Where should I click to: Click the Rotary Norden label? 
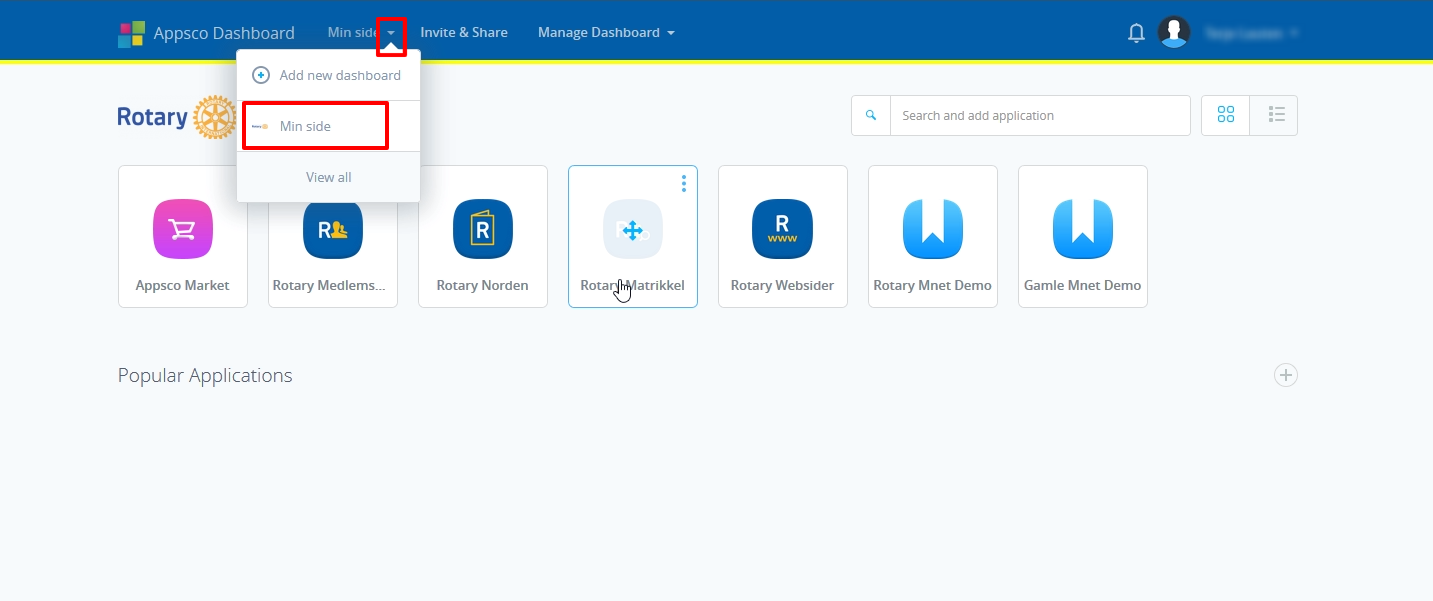tap(483, 285)
